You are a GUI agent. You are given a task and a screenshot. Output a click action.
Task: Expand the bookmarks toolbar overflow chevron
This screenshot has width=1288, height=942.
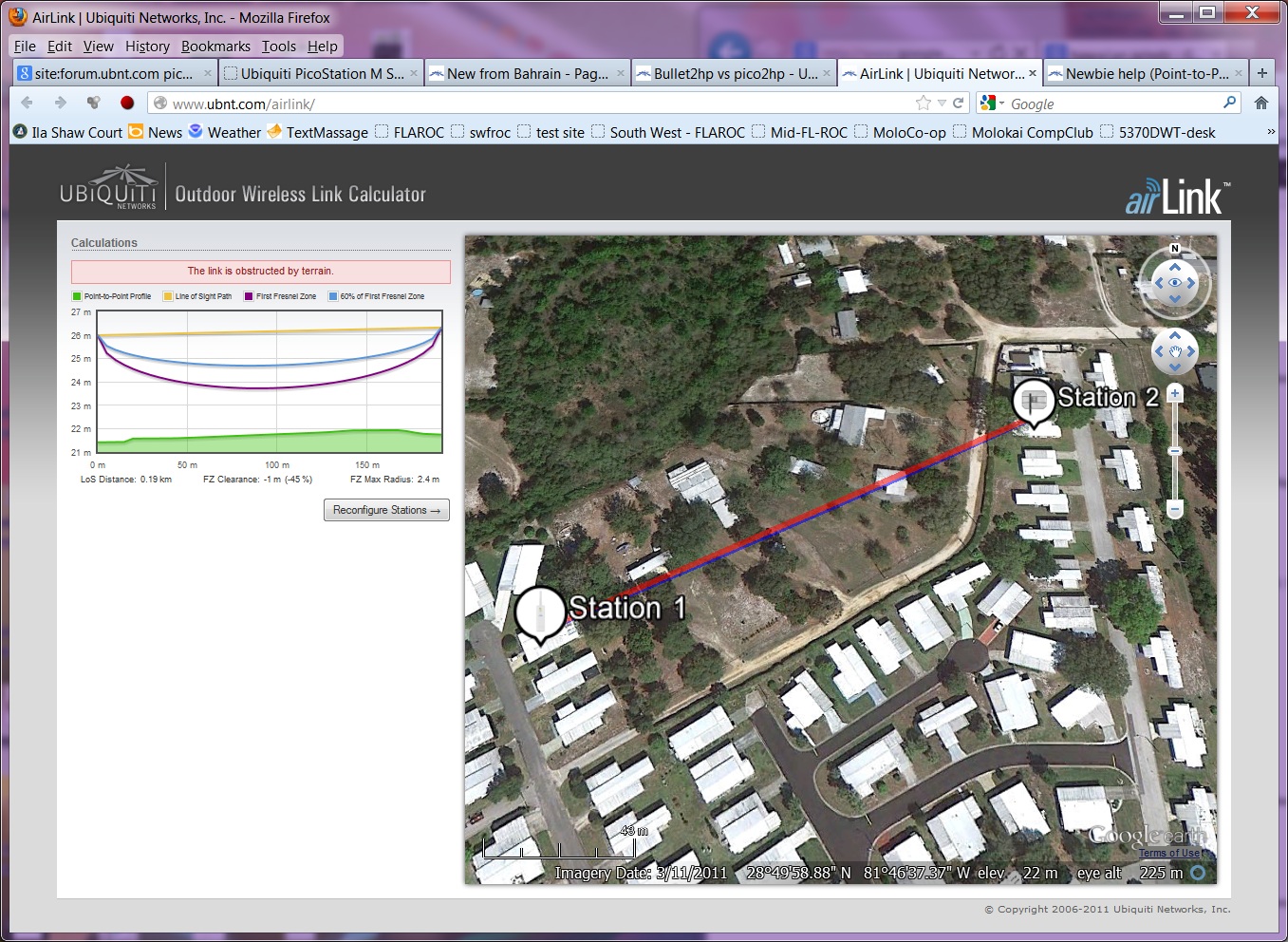pos(1271,132)
